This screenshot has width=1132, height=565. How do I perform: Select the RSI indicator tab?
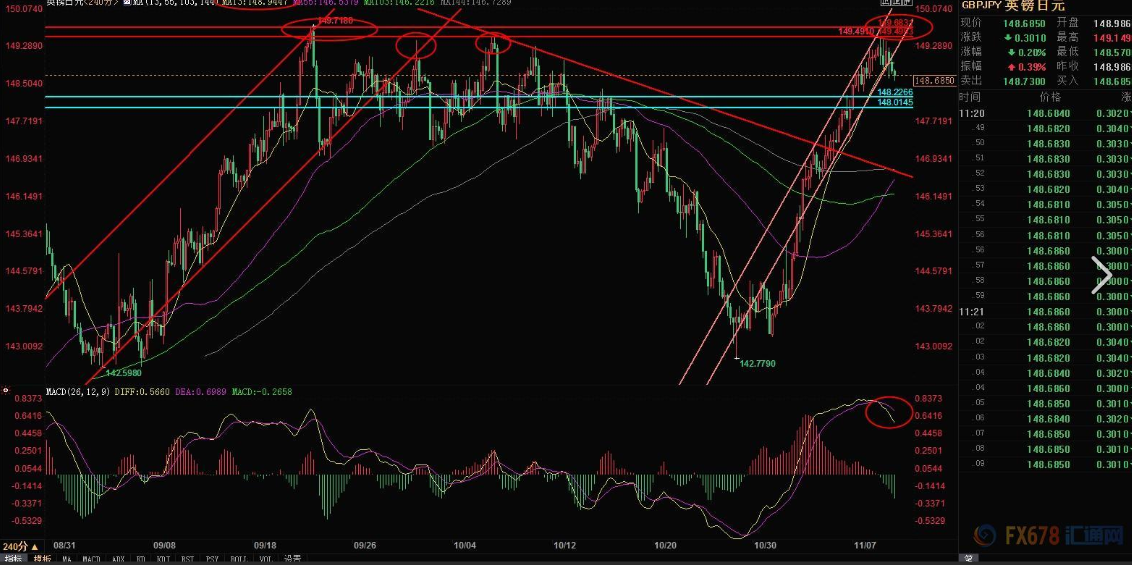187,559
